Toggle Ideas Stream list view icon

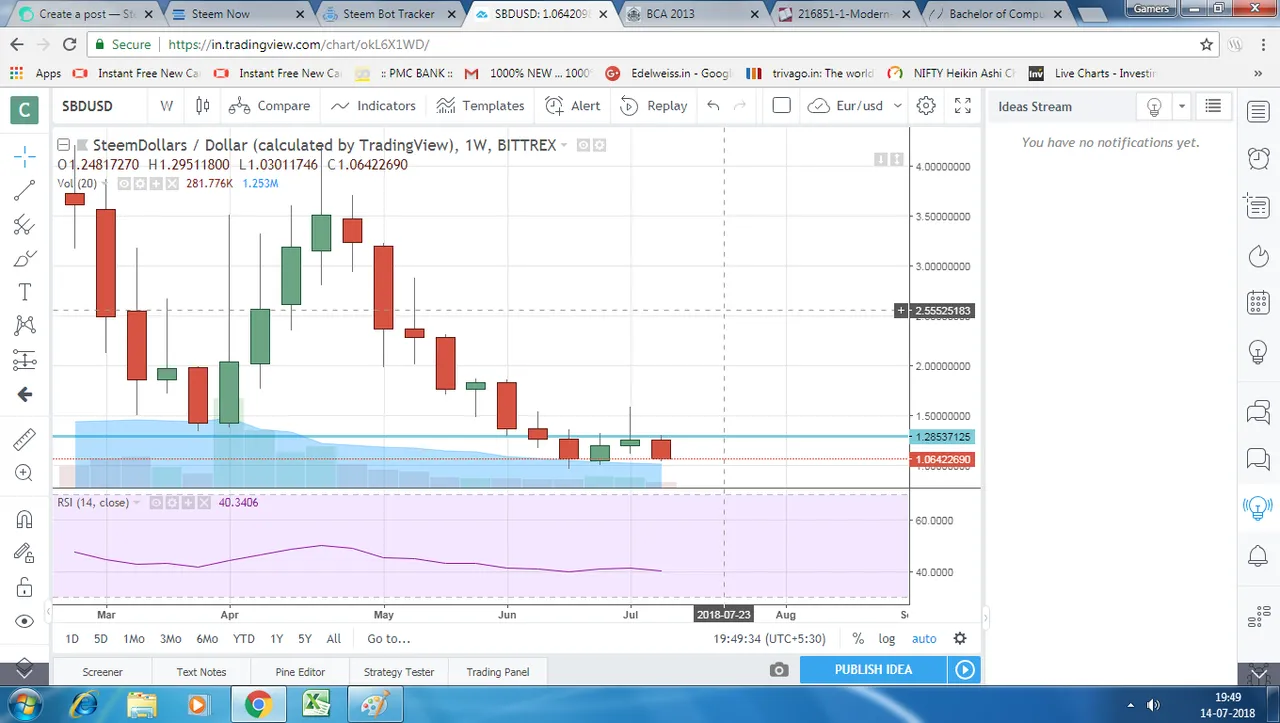point(1213,106)
